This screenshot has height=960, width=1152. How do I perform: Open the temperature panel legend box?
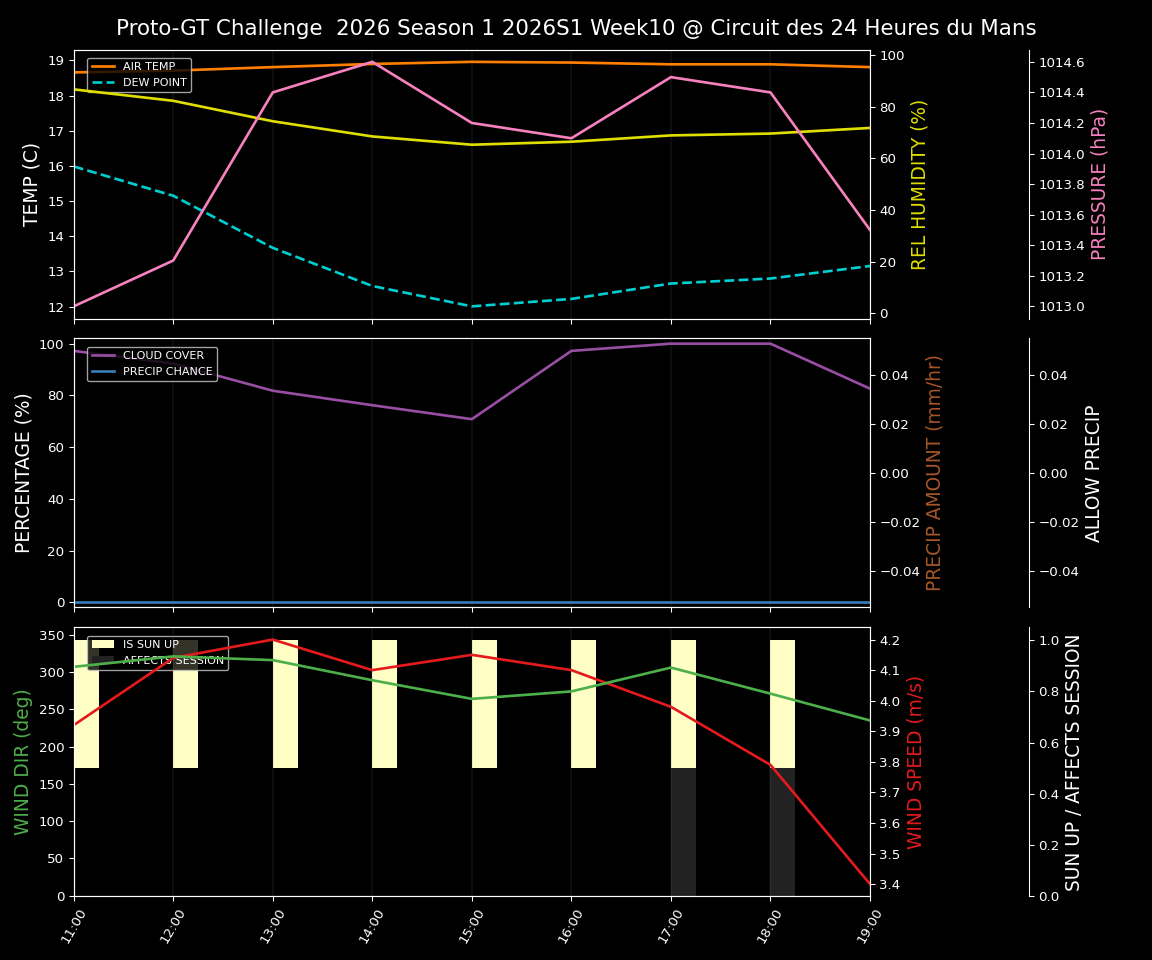[x=140, y=75]
